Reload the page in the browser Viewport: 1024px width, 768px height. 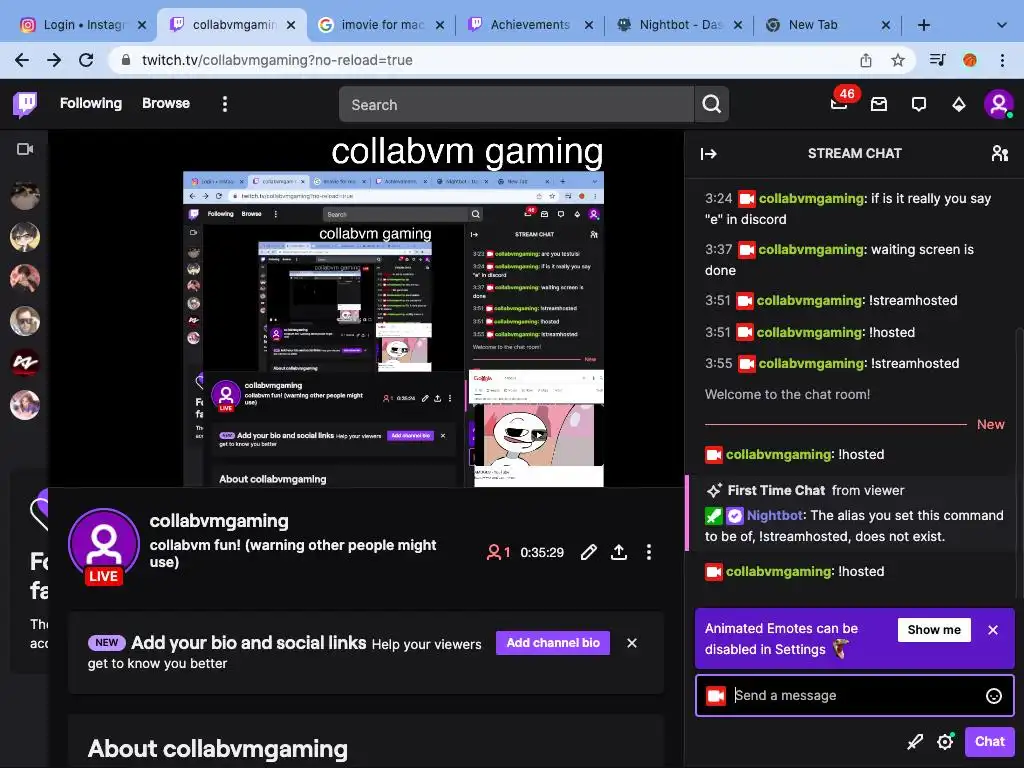pyautogui.click(x=86, y=60)
